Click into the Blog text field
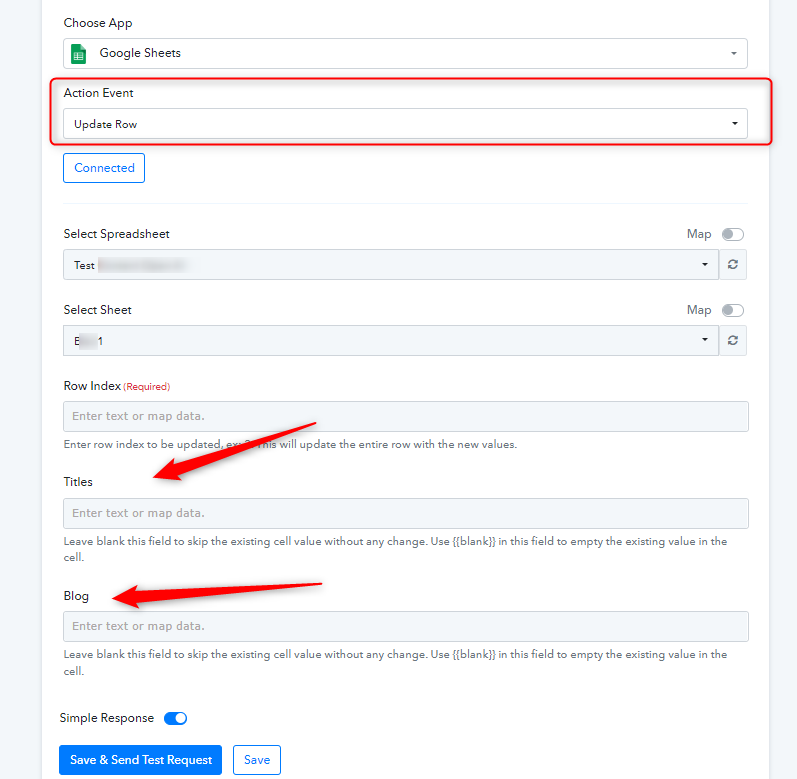The width and height of the screenshot is (797, 779). pos(406,626)
